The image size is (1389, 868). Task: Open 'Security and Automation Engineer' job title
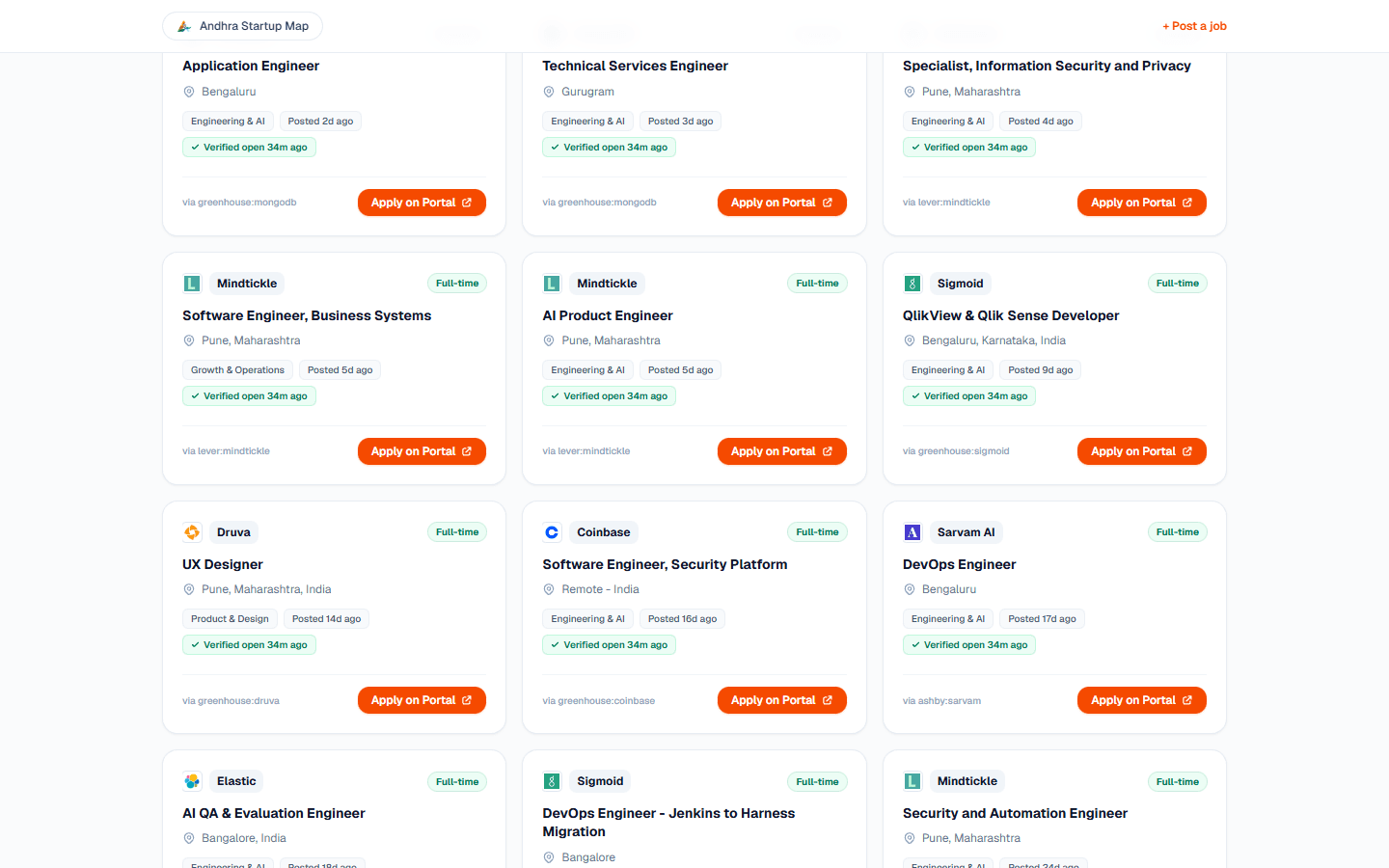pyautogui.click(x=1015, y=813)
